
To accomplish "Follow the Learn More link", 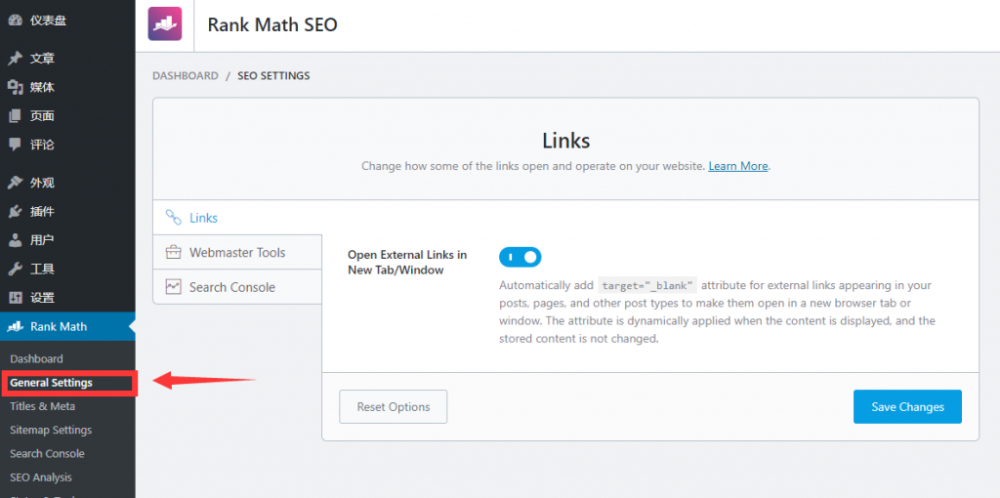I will tap(738, 166).
